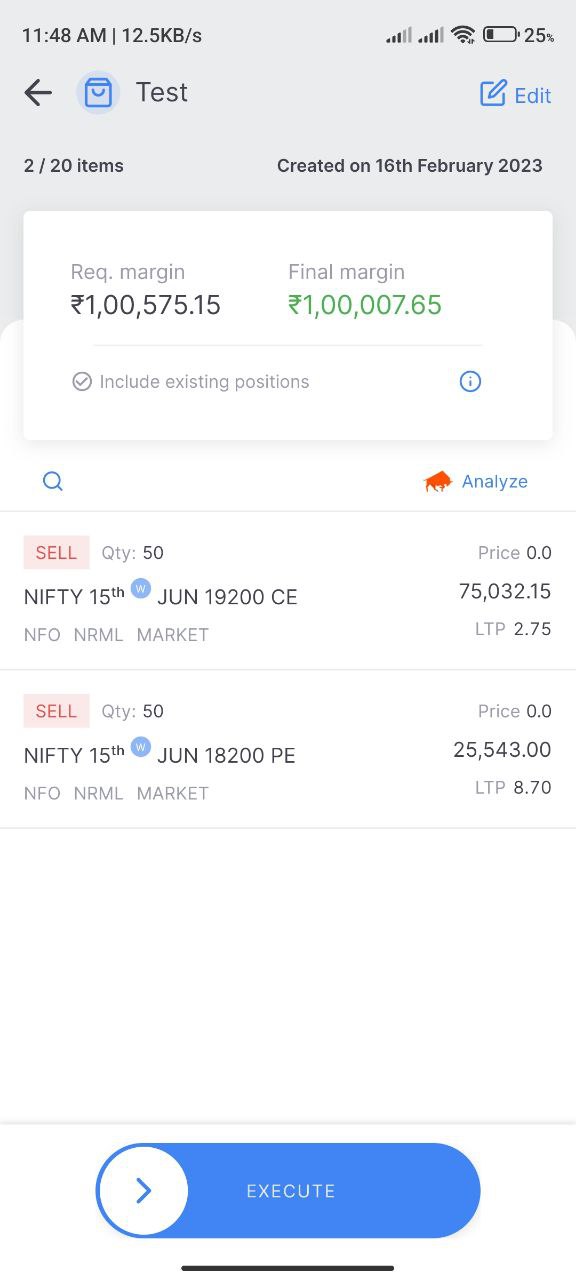Tap the Final margin amount
Image resolution: width=576 pixels, height=1280 pixels.
pos(365,305)
